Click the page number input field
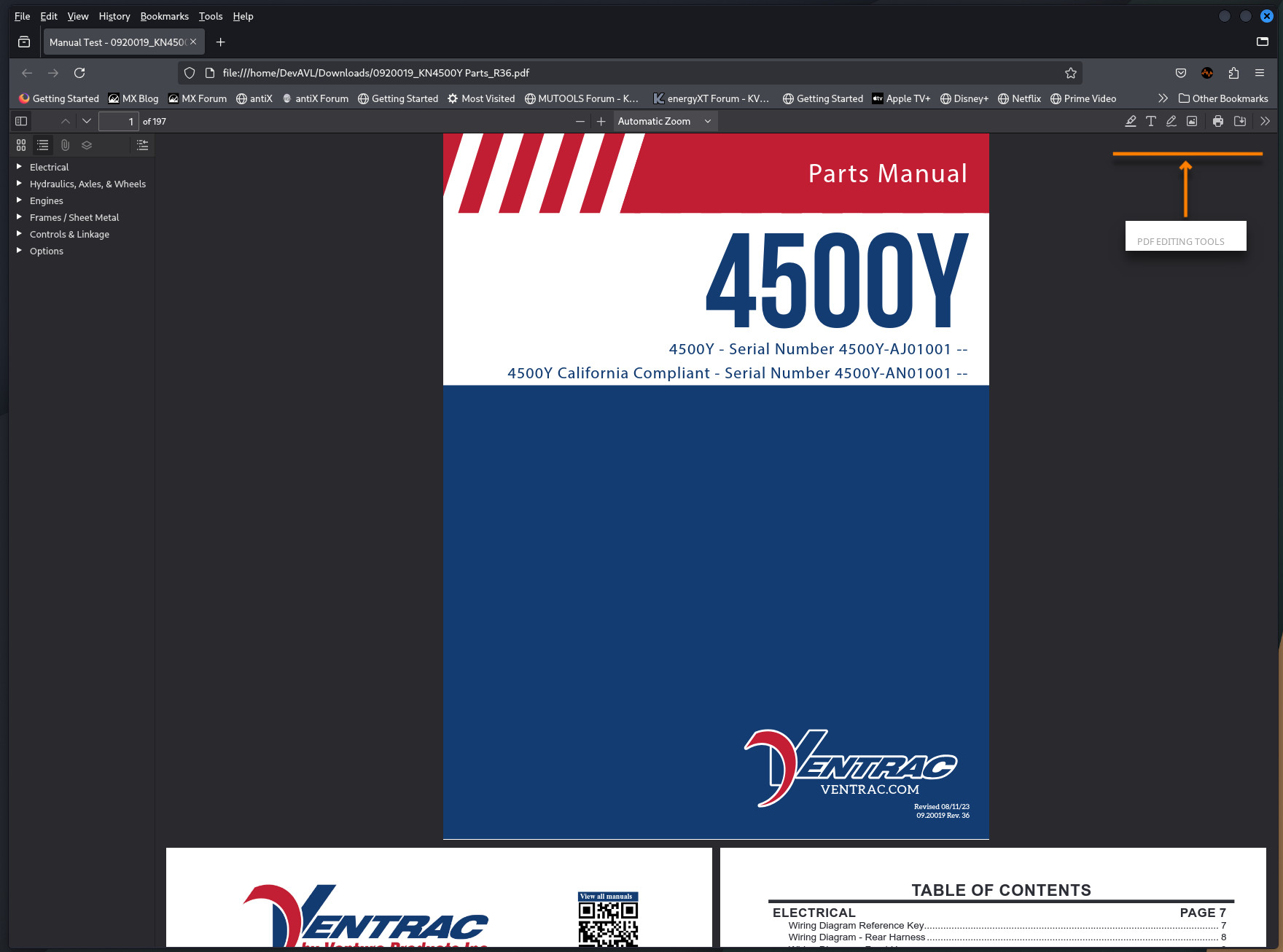The height and width of the screenshot is (952, 1283). click(119, 121)
